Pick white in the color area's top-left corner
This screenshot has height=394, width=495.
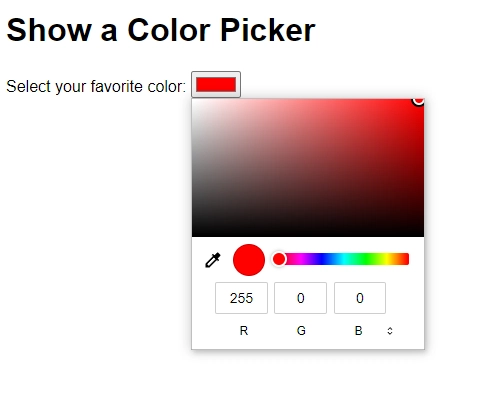pos(194,101)
